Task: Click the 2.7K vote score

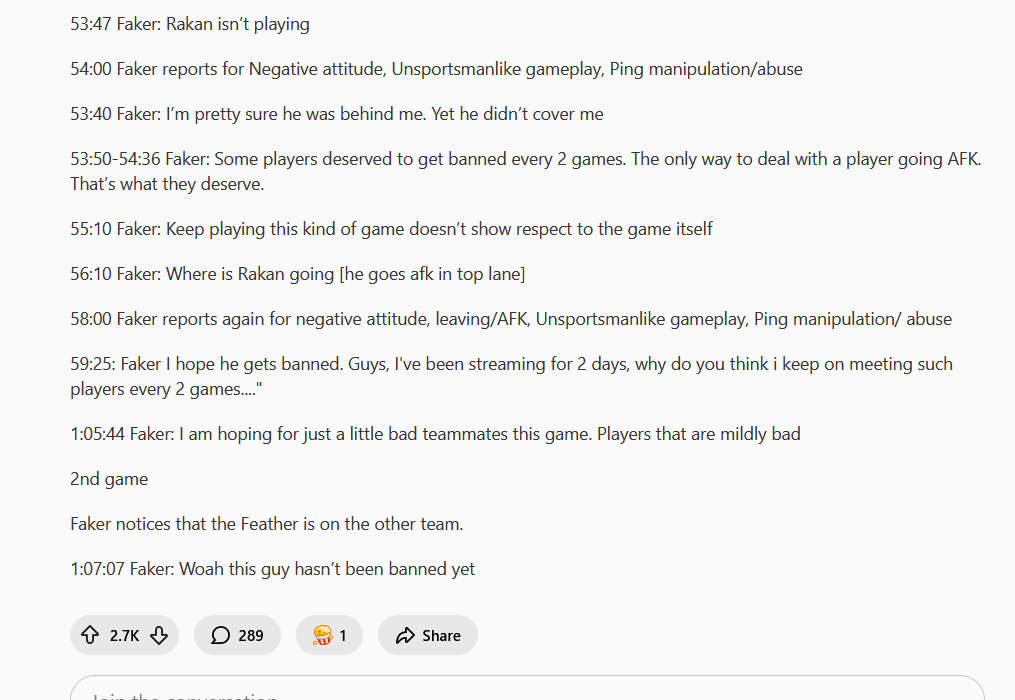Action: [124, 635]
